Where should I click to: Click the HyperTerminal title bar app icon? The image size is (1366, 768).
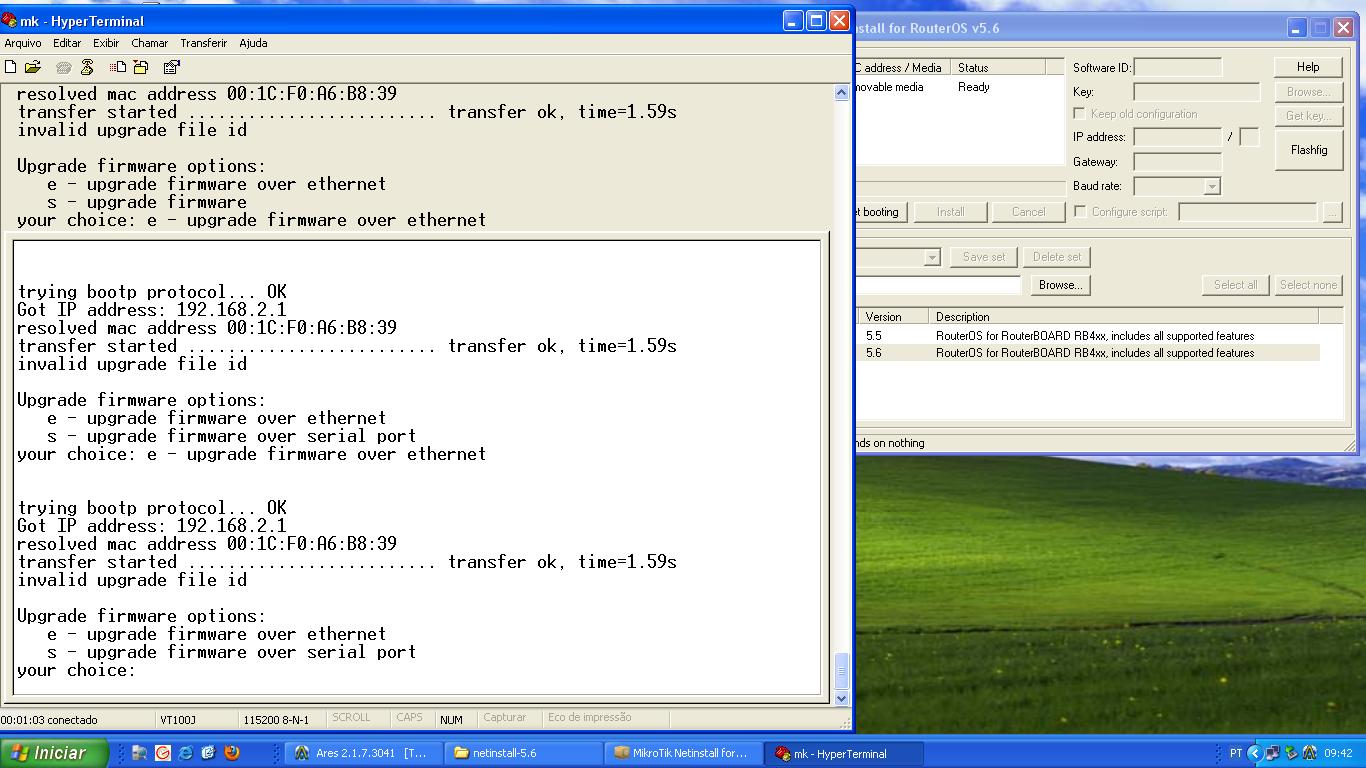pos(9,20)
